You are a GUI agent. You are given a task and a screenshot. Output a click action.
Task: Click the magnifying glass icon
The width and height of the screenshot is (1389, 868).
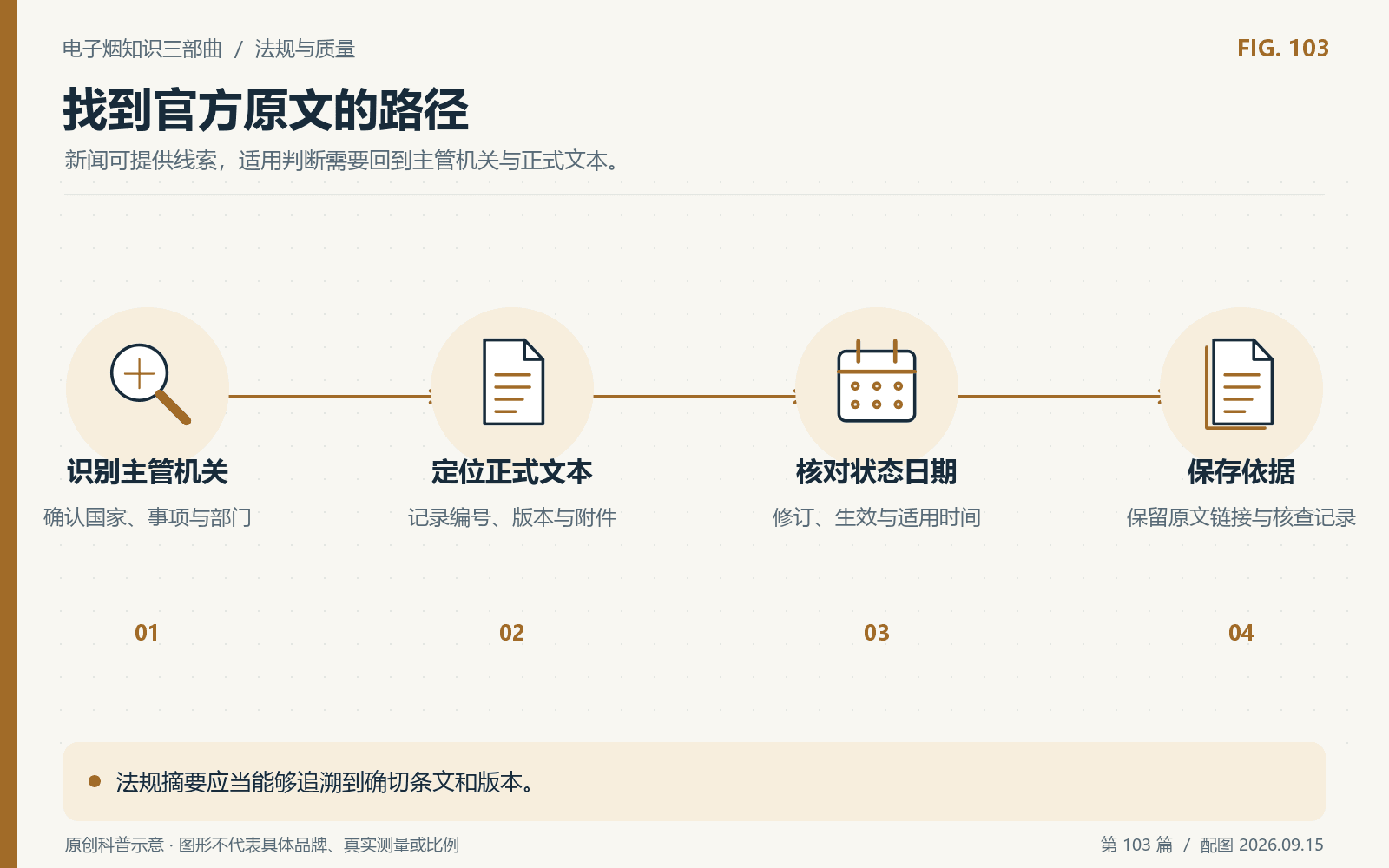click(149, 384)
